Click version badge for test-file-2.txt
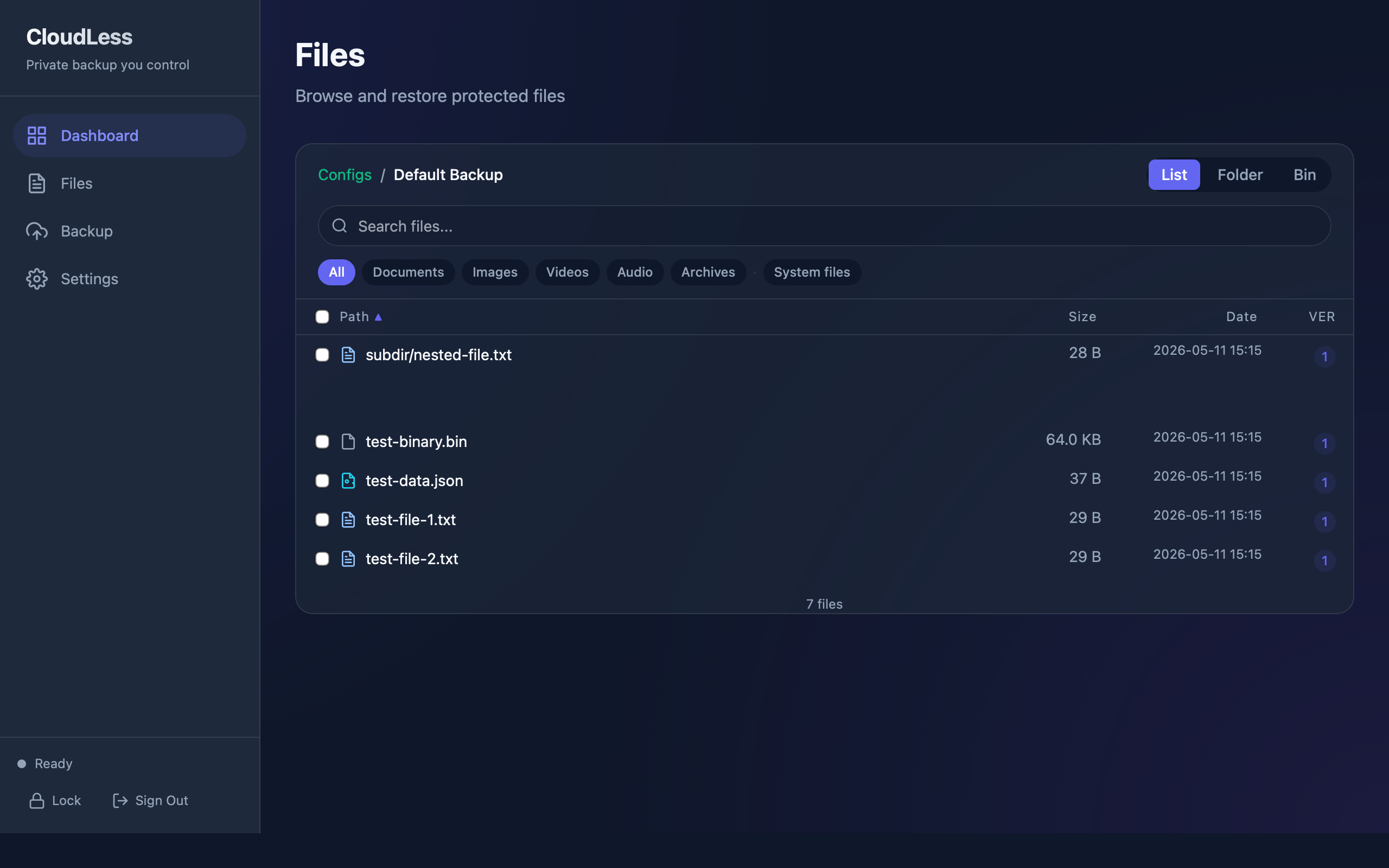This screenshot has width=1389, height=868. (1325, 560)
